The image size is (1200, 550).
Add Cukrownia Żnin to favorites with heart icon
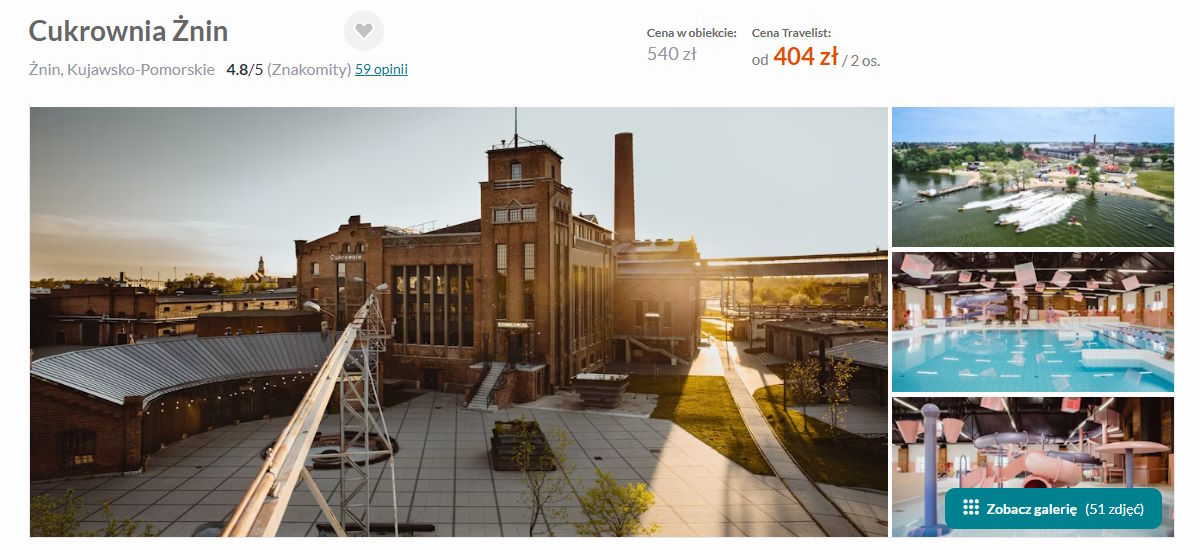[364, 31]
